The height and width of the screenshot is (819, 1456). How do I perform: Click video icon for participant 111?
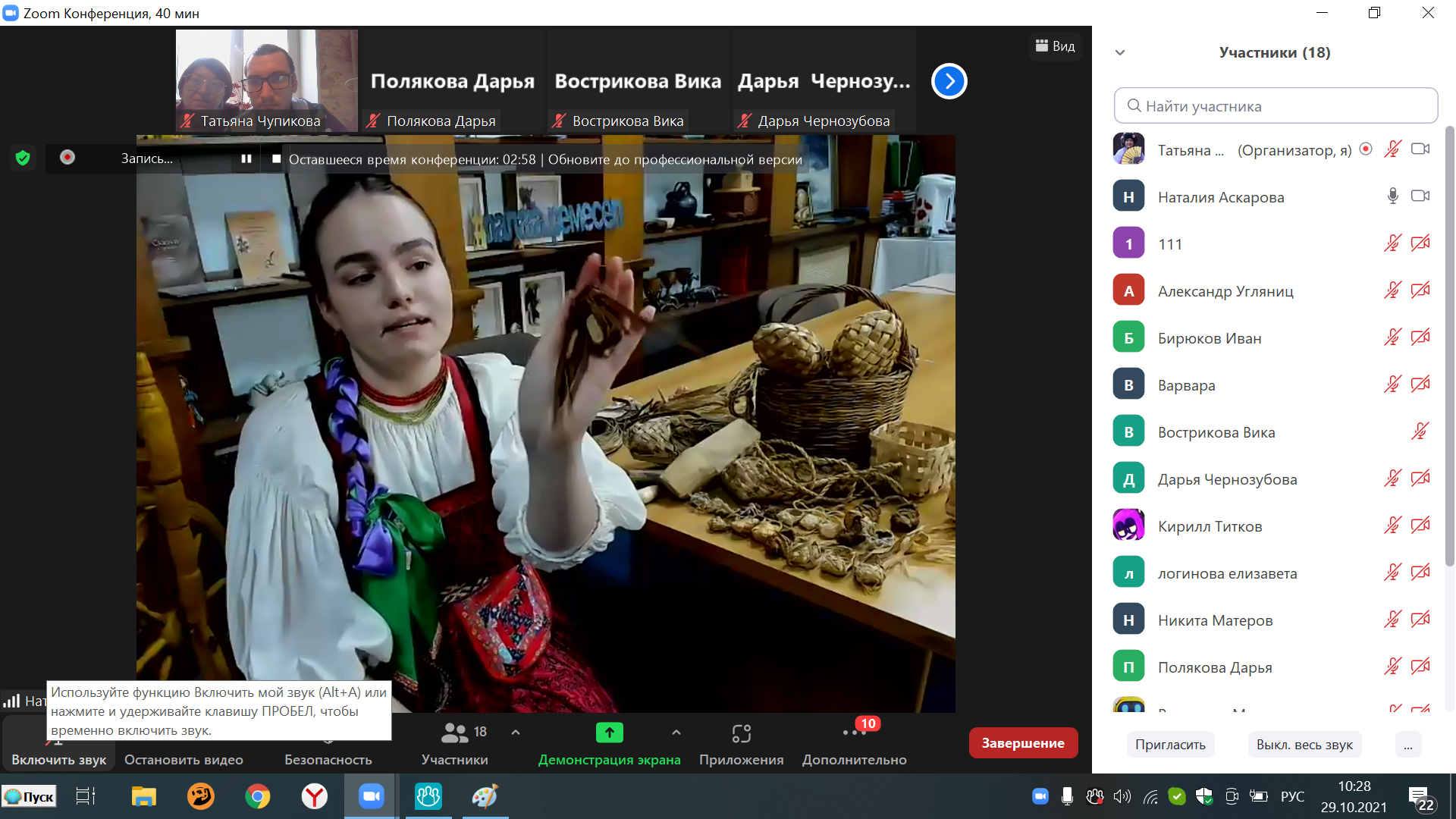tap(1420, 243)
